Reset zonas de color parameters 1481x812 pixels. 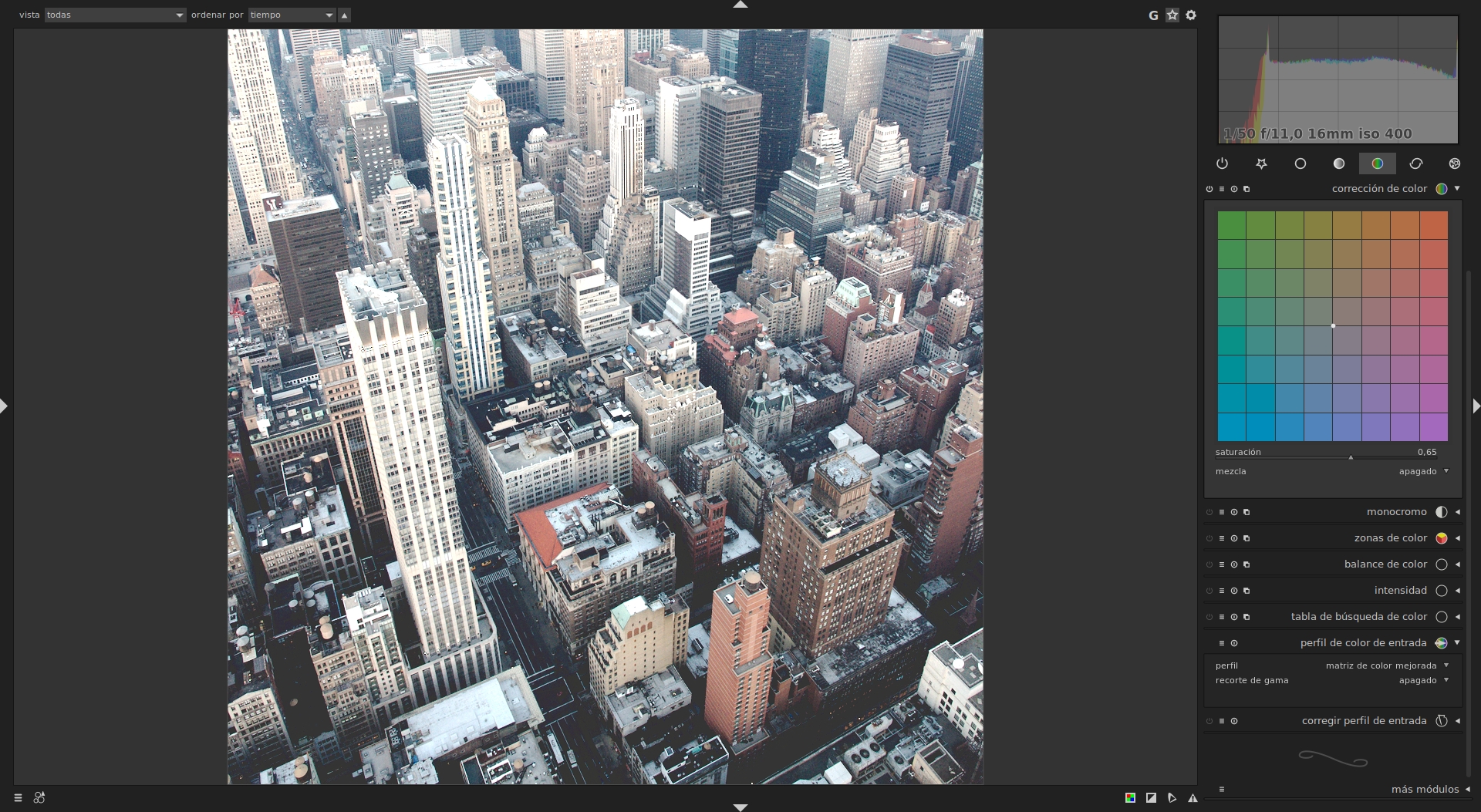[1234, 538]
